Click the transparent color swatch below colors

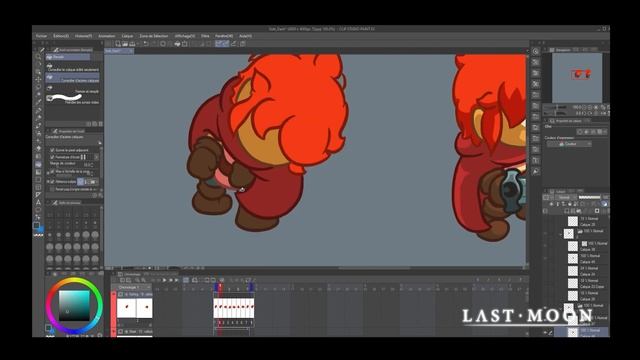(x=38, y=236)
